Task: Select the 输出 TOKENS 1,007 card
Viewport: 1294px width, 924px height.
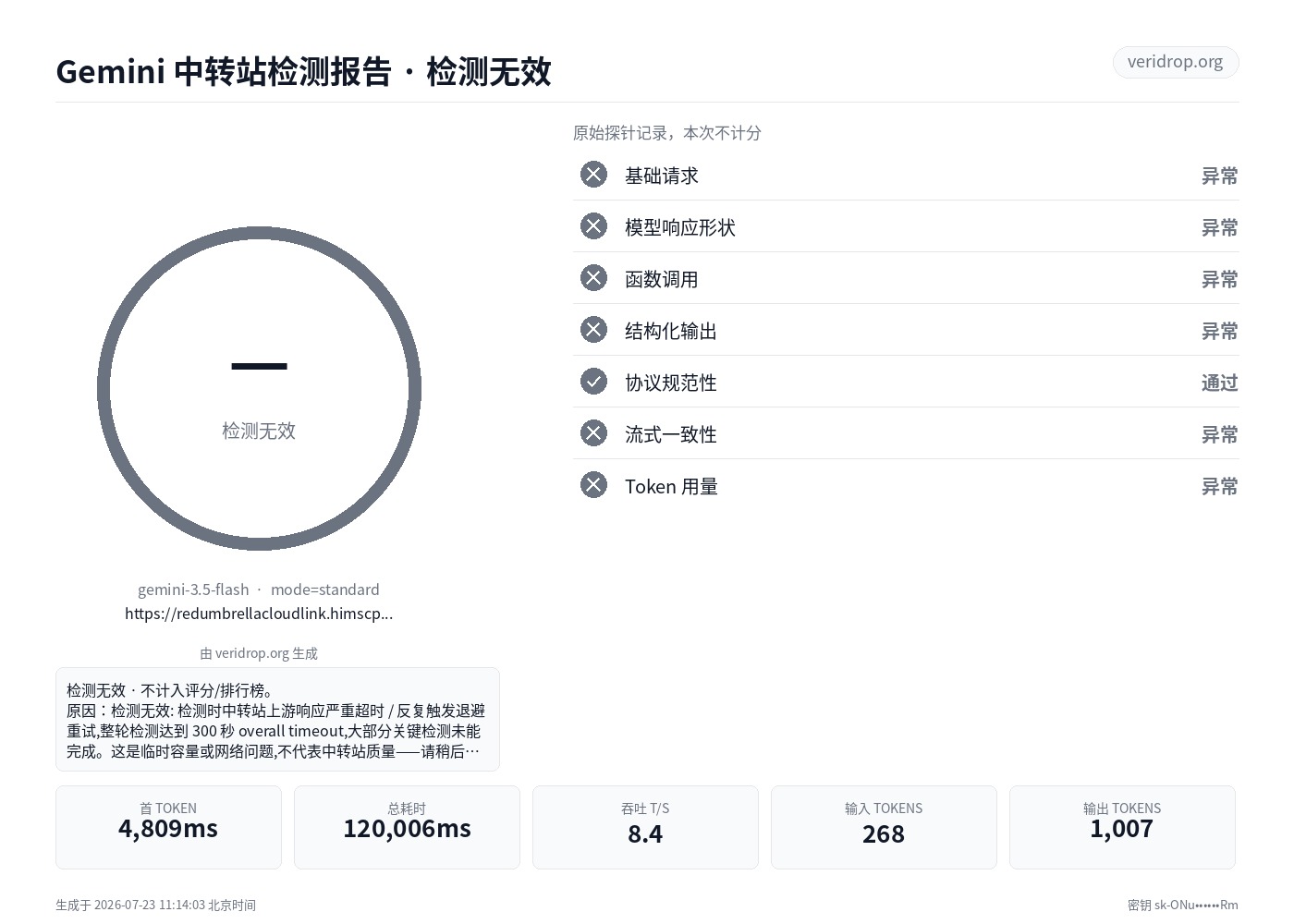Action: pos(1122,827)
